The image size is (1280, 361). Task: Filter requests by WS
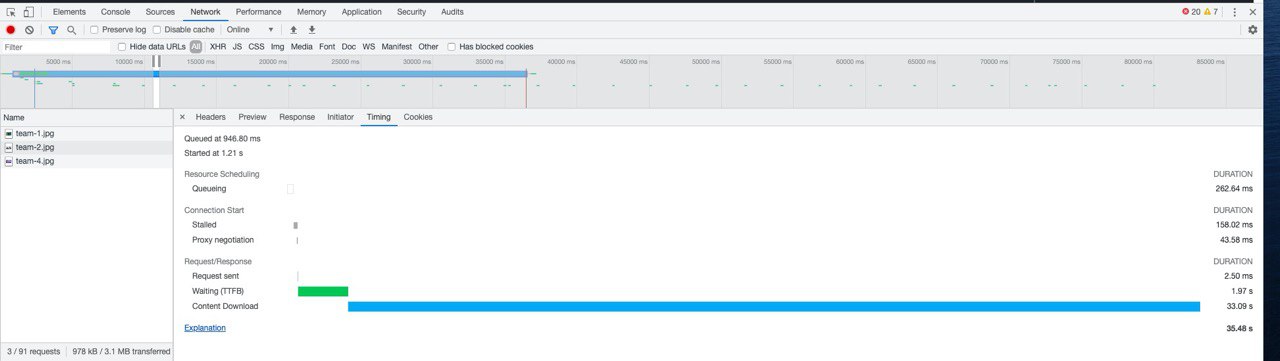click(369, 47)
